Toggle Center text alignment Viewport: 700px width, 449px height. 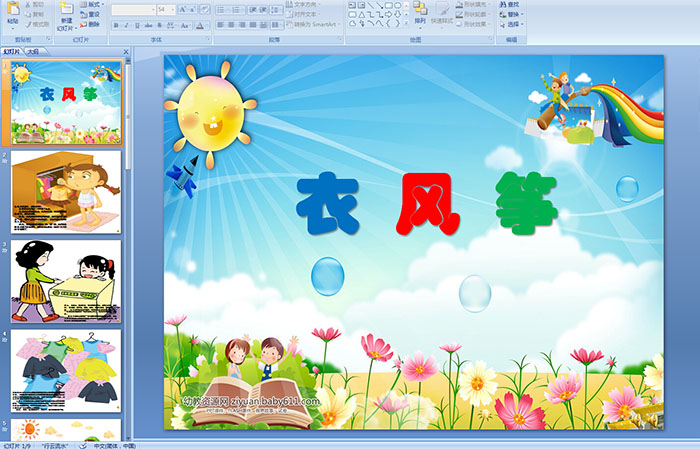point(231,25)
